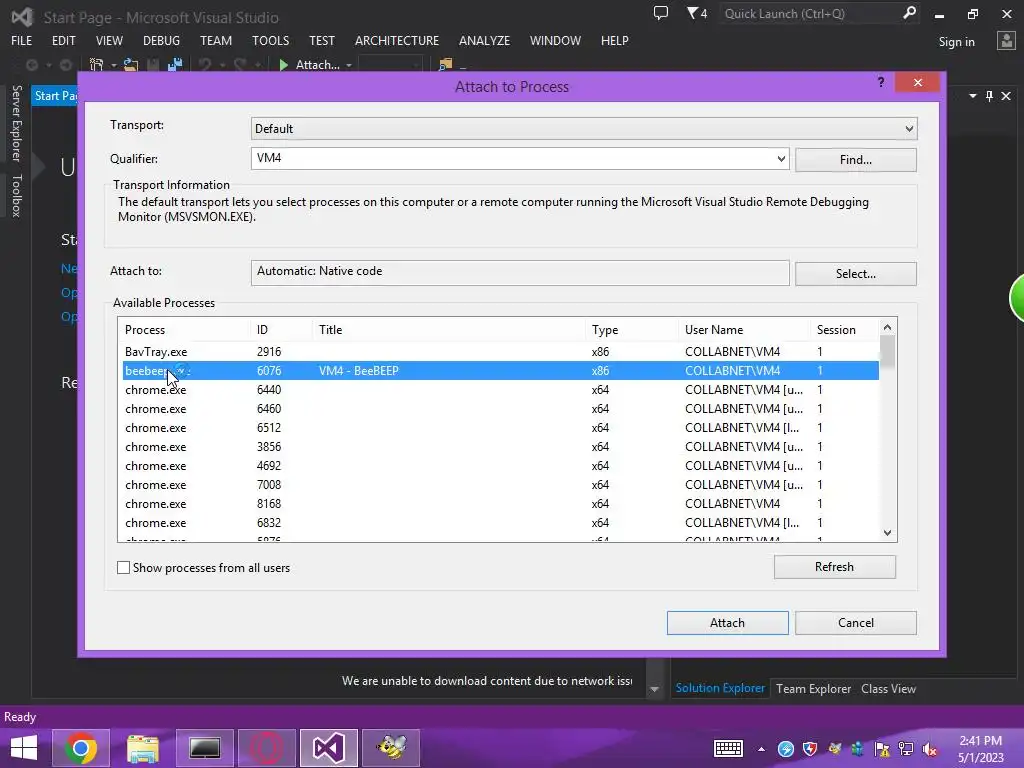Open the notifications flag icon showing 4

tap(697, 13)
